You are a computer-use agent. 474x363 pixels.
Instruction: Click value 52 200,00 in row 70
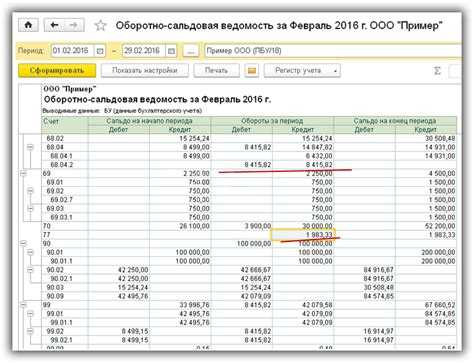click(x=440, y=226)
